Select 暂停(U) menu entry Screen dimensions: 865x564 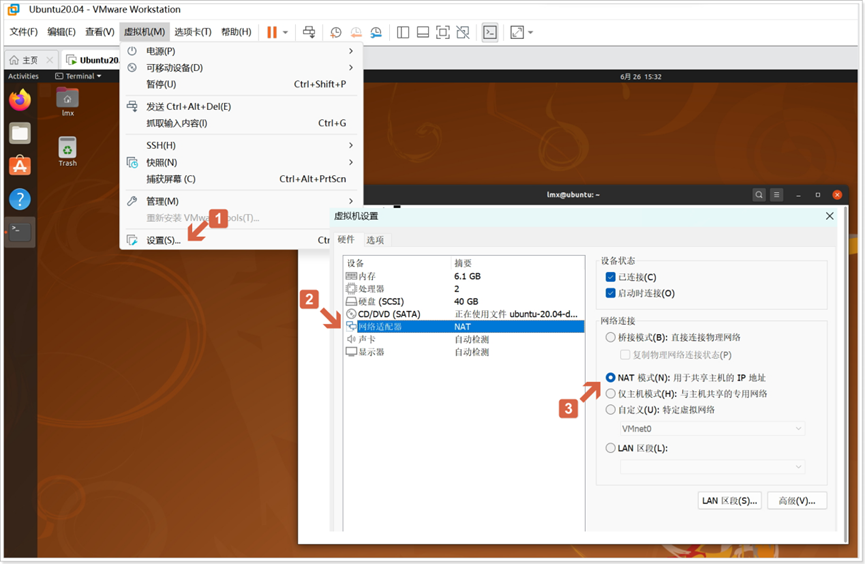tap(241, 84)
